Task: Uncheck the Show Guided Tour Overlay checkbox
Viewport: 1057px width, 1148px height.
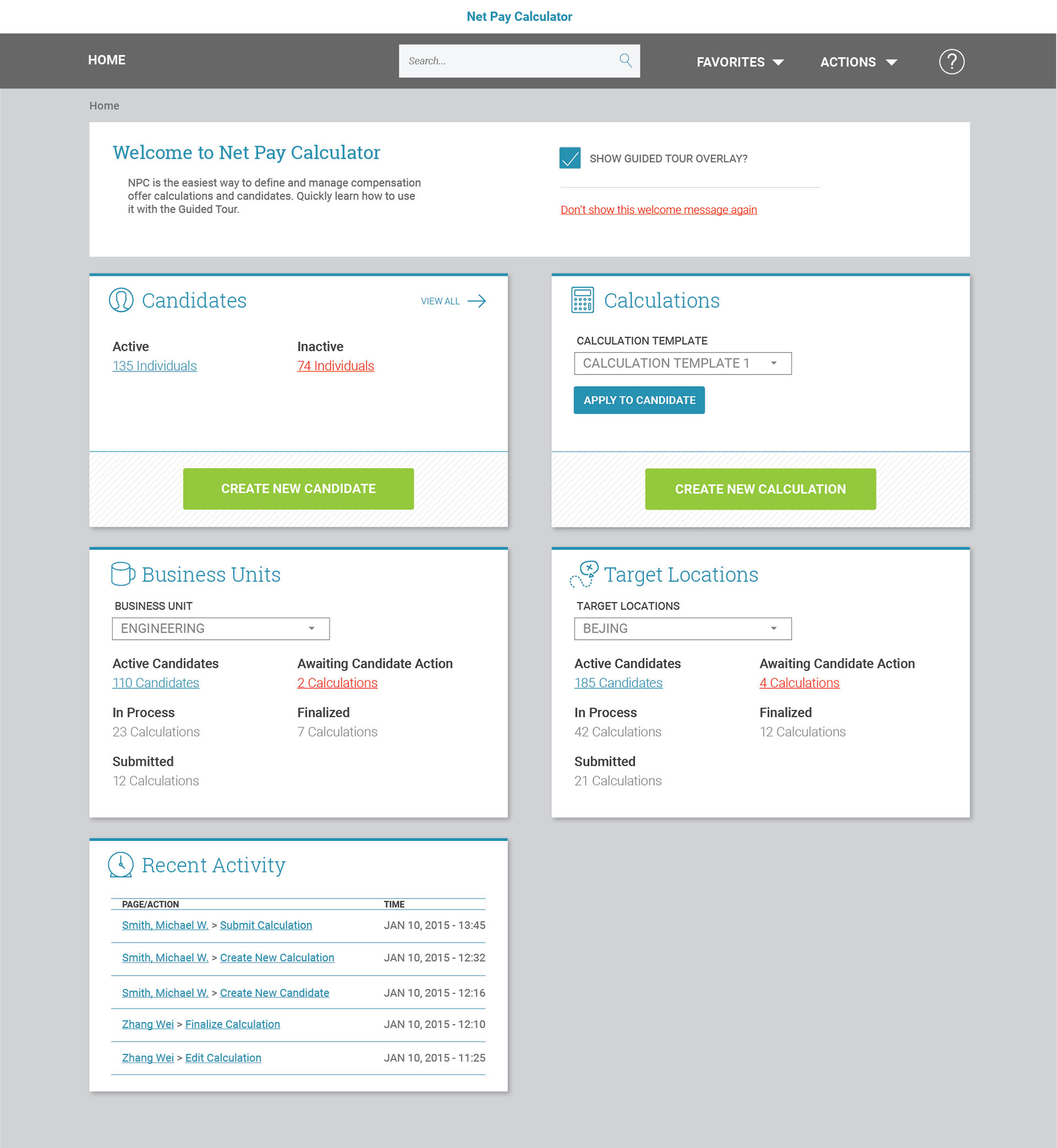Action: point(570,159)
